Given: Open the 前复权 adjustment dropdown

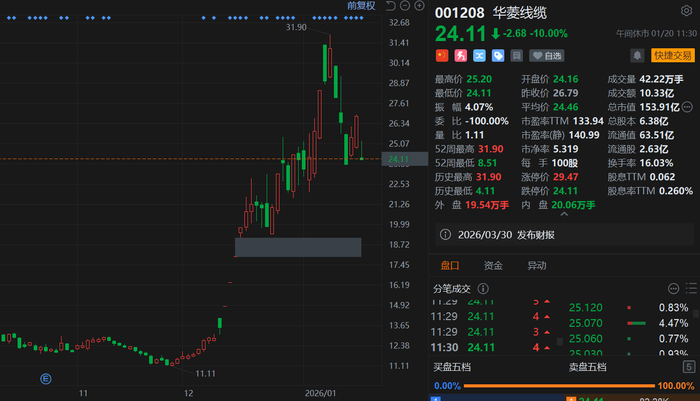Looking at the screenshot, I should tap(361, 6).
